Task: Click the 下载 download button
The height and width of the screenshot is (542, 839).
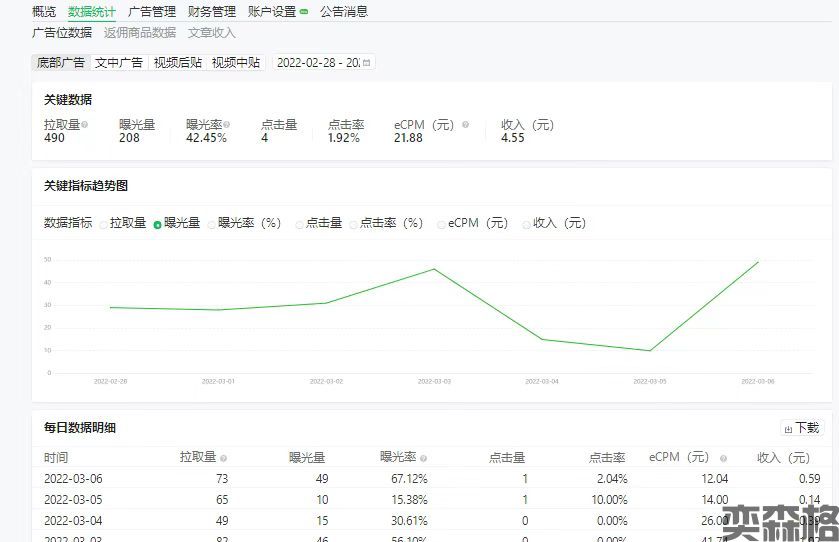Action: [801, 428]
